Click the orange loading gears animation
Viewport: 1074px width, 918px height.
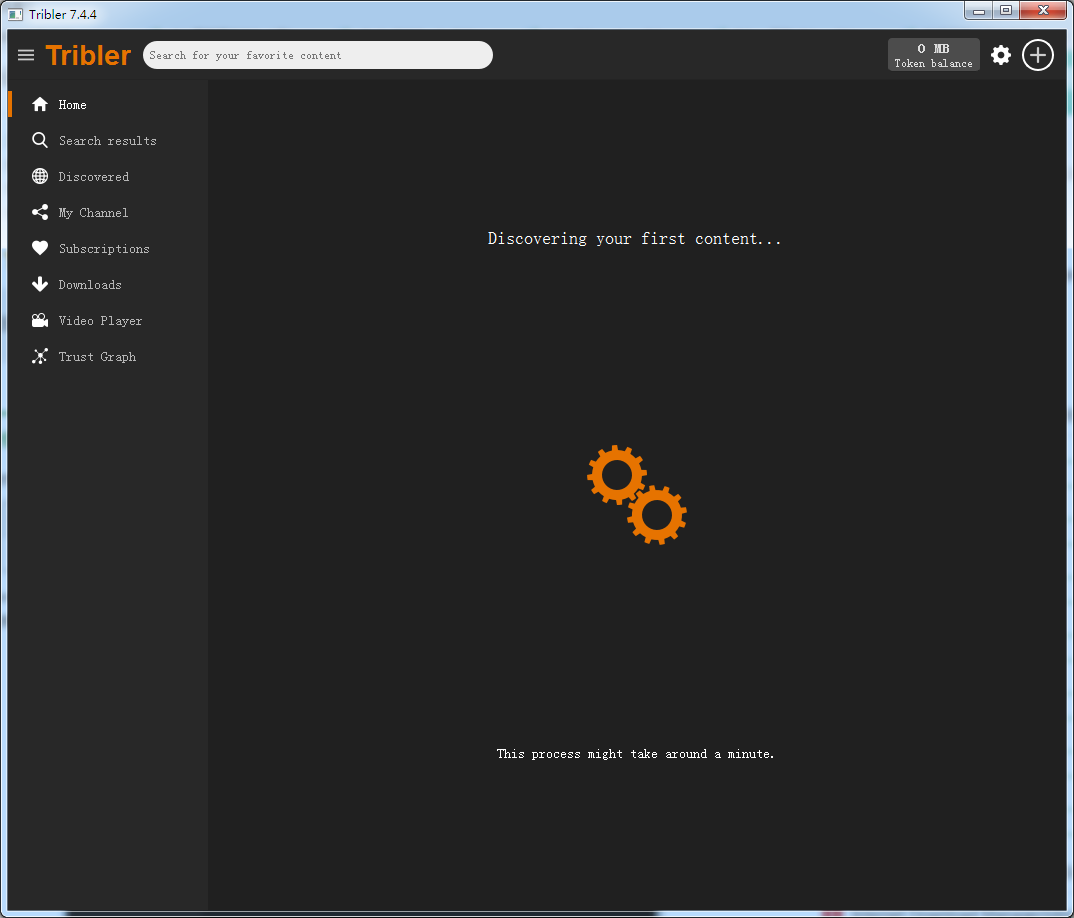[637, 495]
